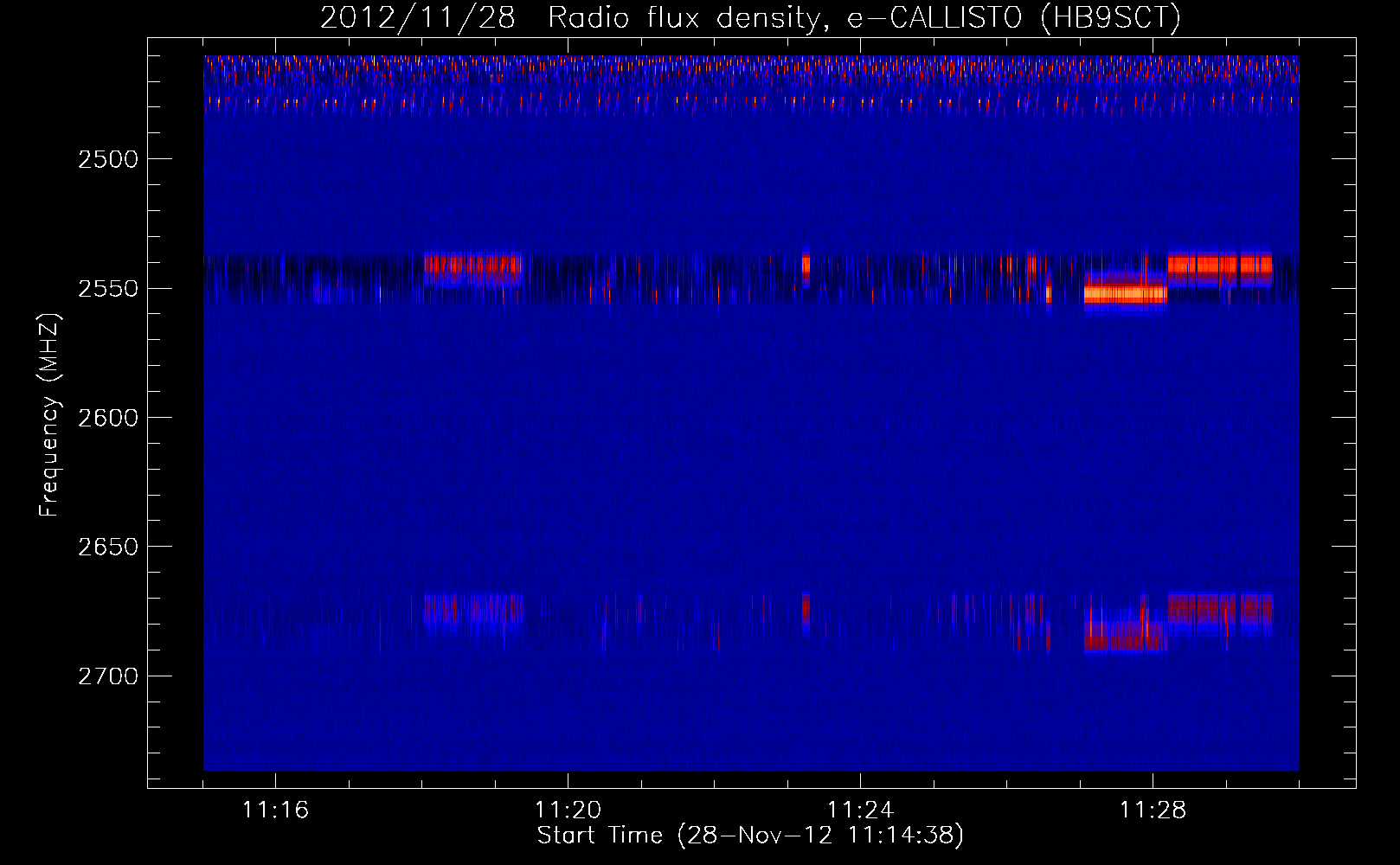This screenshot has width=1400, height=865.
Task: Click the 11:24 time tick label
Action: (x=860, y=811)
